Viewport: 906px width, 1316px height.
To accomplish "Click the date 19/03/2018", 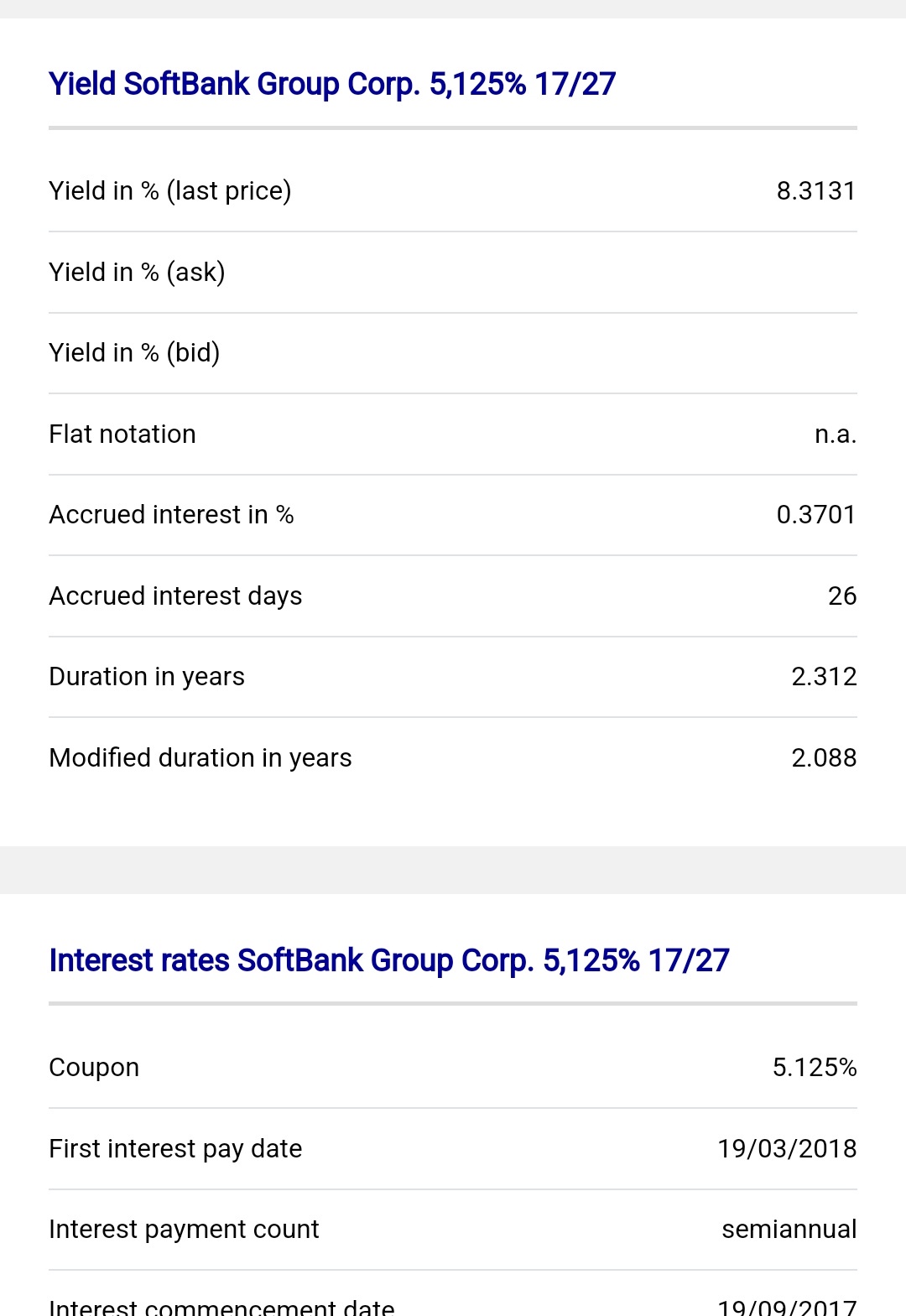I will (786, 1149).
